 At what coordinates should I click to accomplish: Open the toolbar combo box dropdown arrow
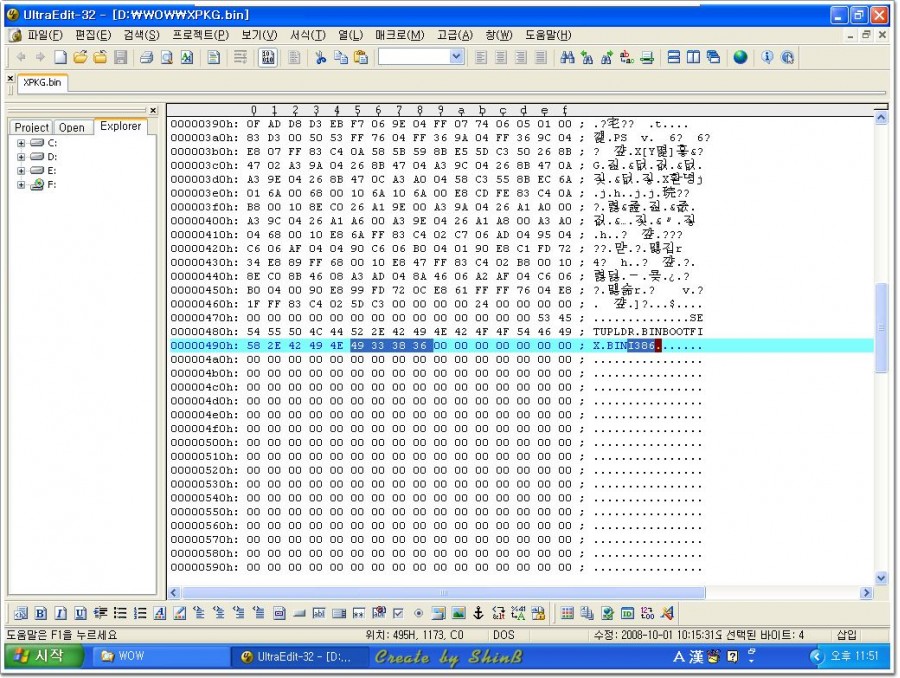click(x=456, y=56)
